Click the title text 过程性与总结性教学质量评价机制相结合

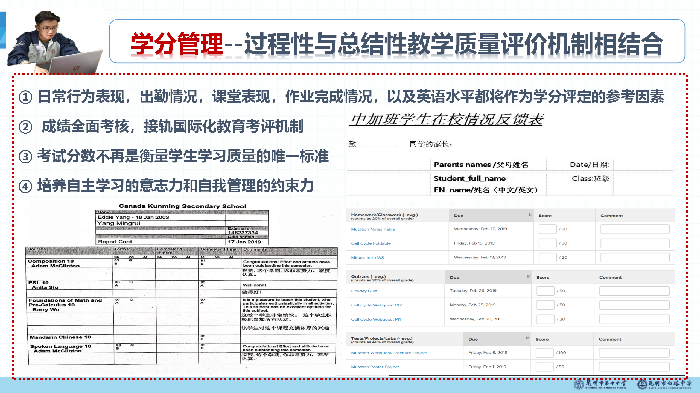click(x=454, y=44)
